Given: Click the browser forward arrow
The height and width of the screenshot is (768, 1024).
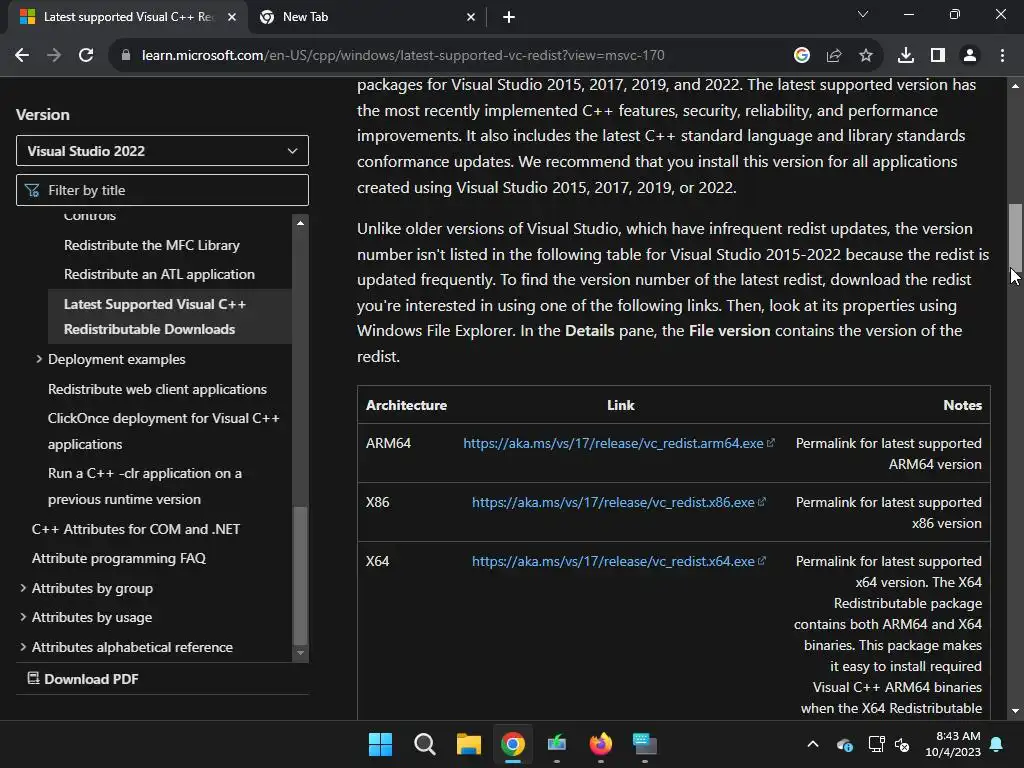Looking at the screenshot, I should click(x=54, y=56).
